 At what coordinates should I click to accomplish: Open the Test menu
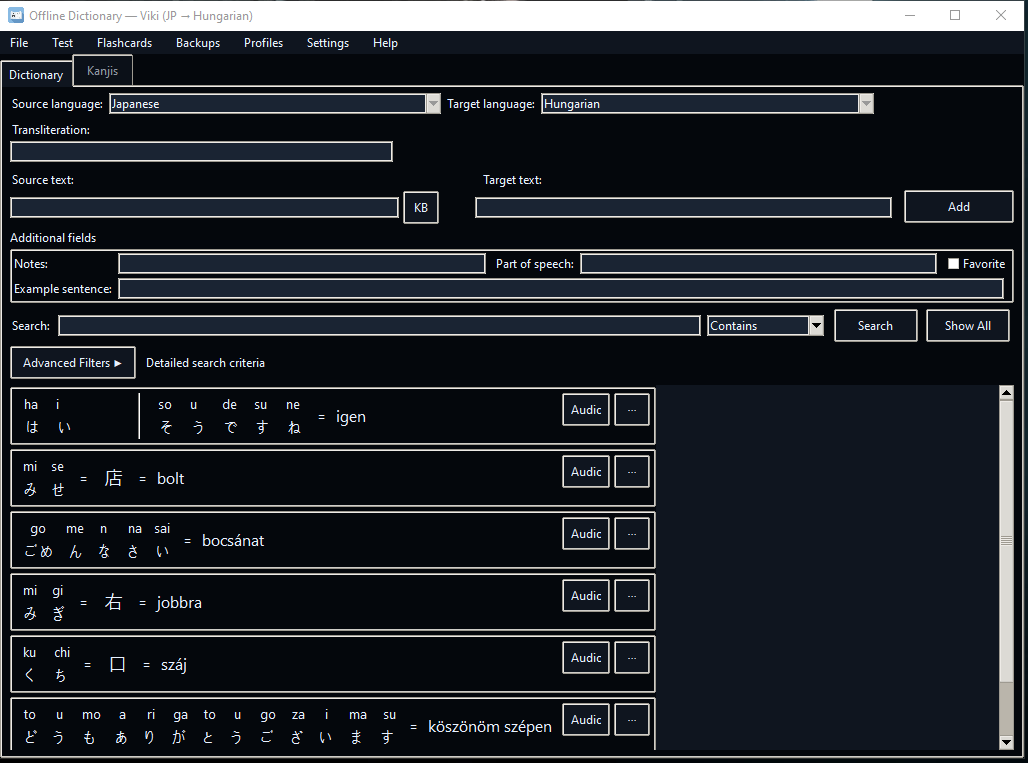point(62,43)
